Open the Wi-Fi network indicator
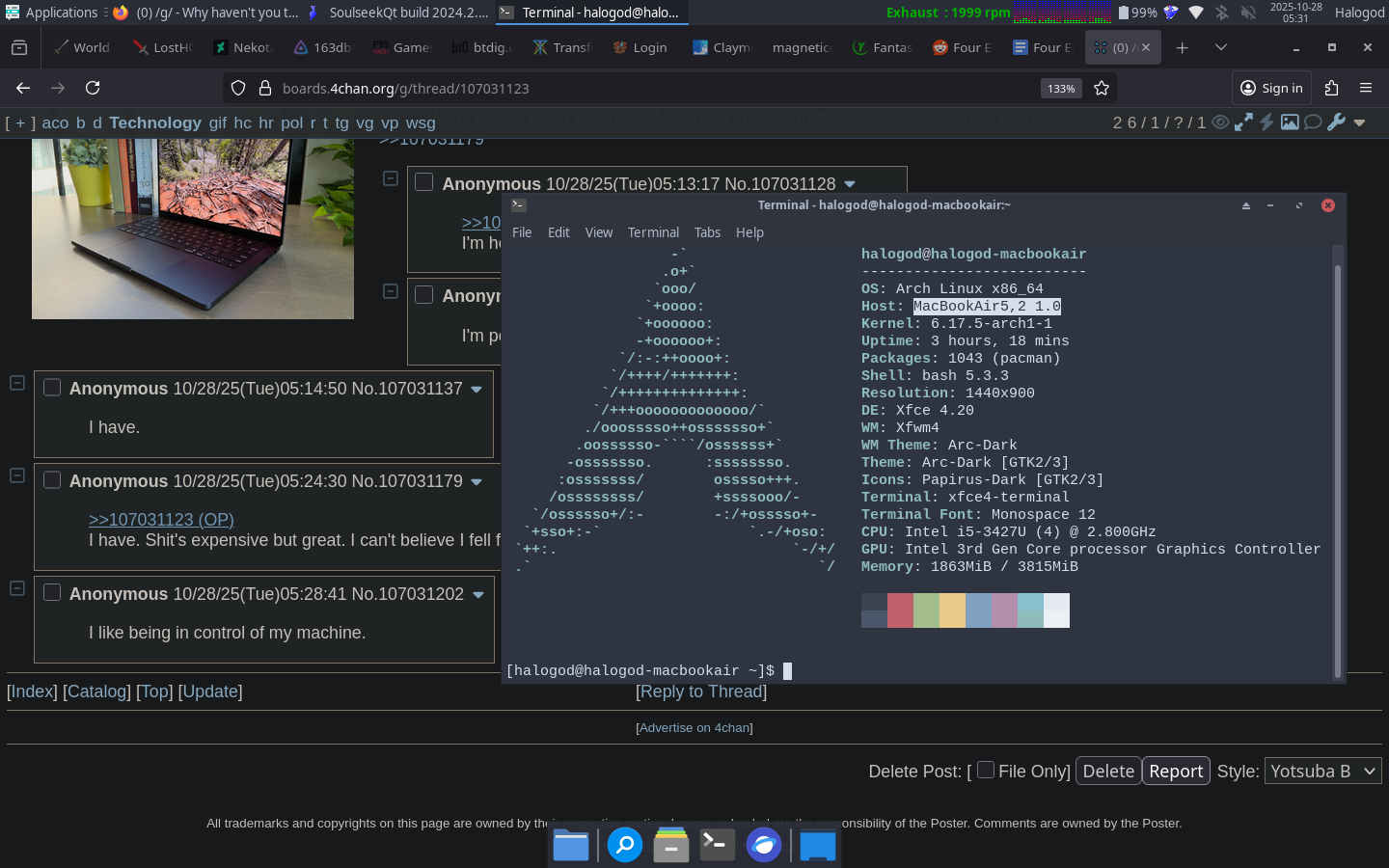 click(x=1196, y=13)
